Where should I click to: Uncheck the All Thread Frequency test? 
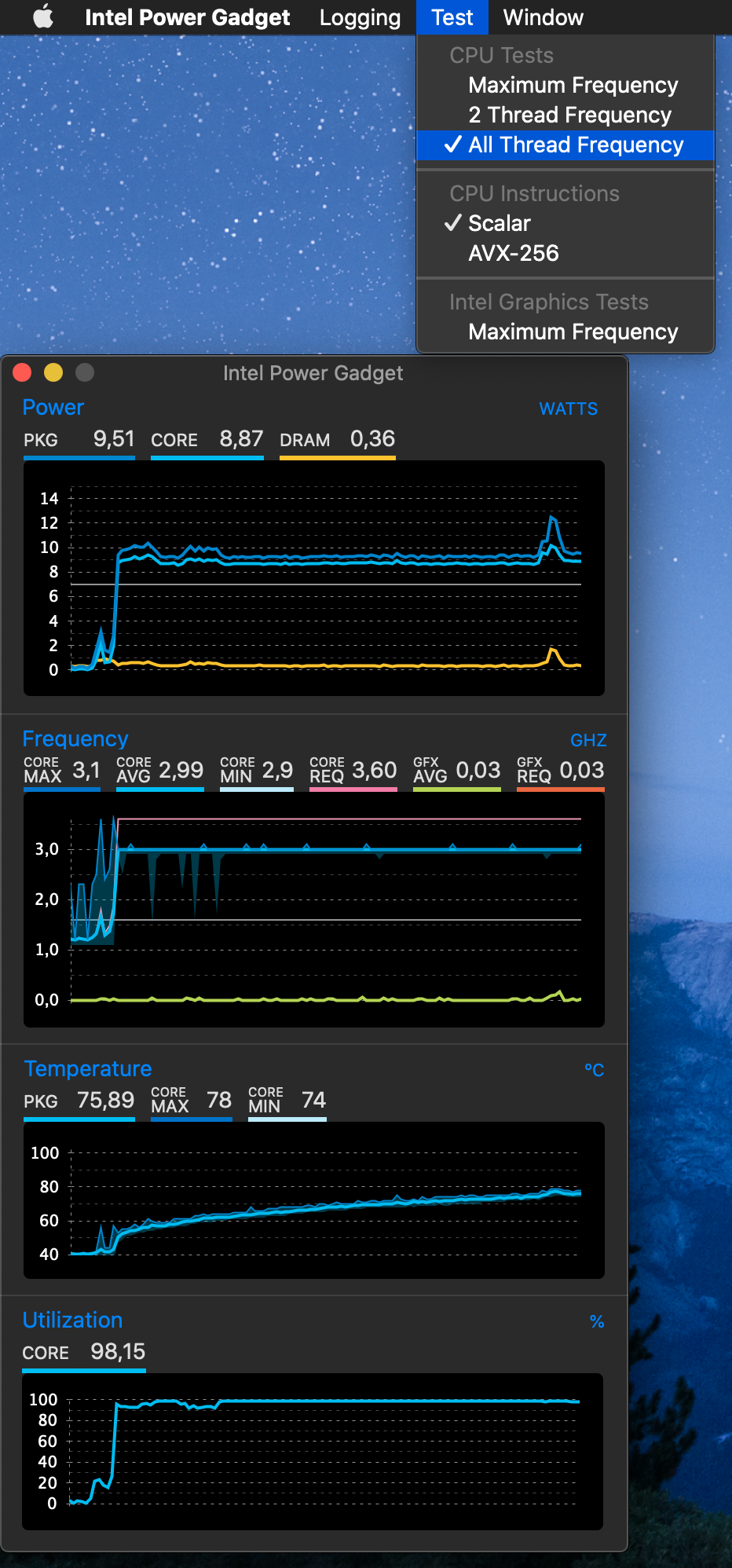click(x=565, y=145)
